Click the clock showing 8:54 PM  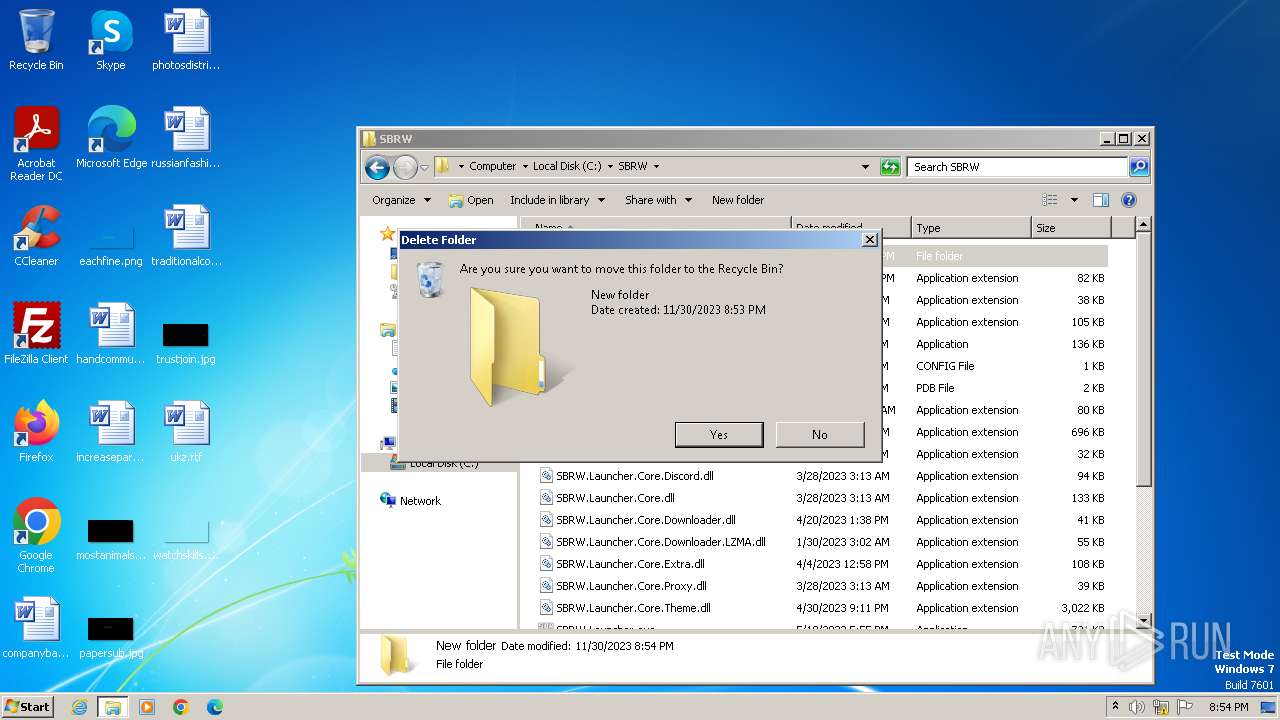click(x=1228, y=707)
